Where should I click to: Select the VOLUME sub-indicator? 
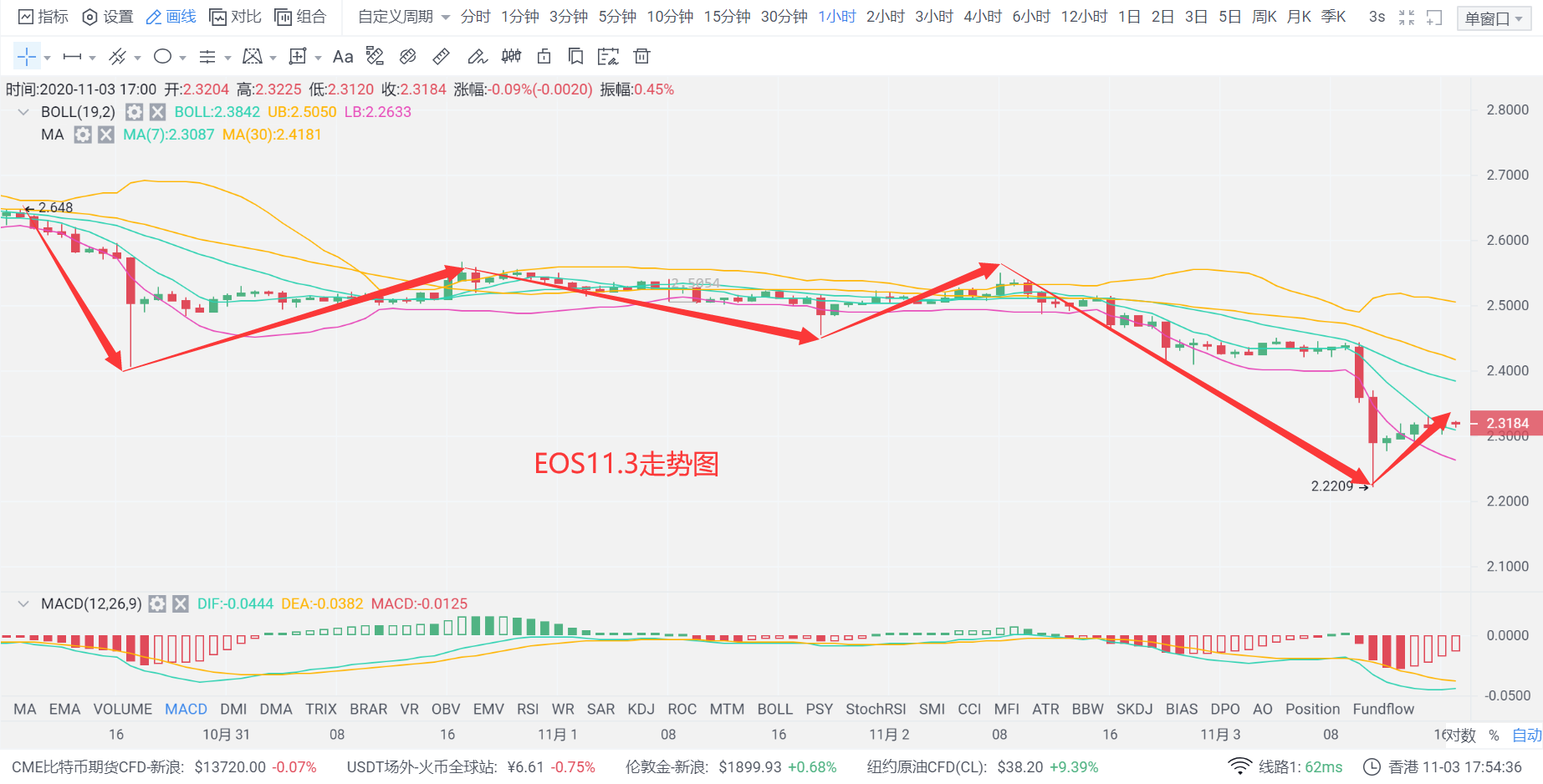click(123, 709)
